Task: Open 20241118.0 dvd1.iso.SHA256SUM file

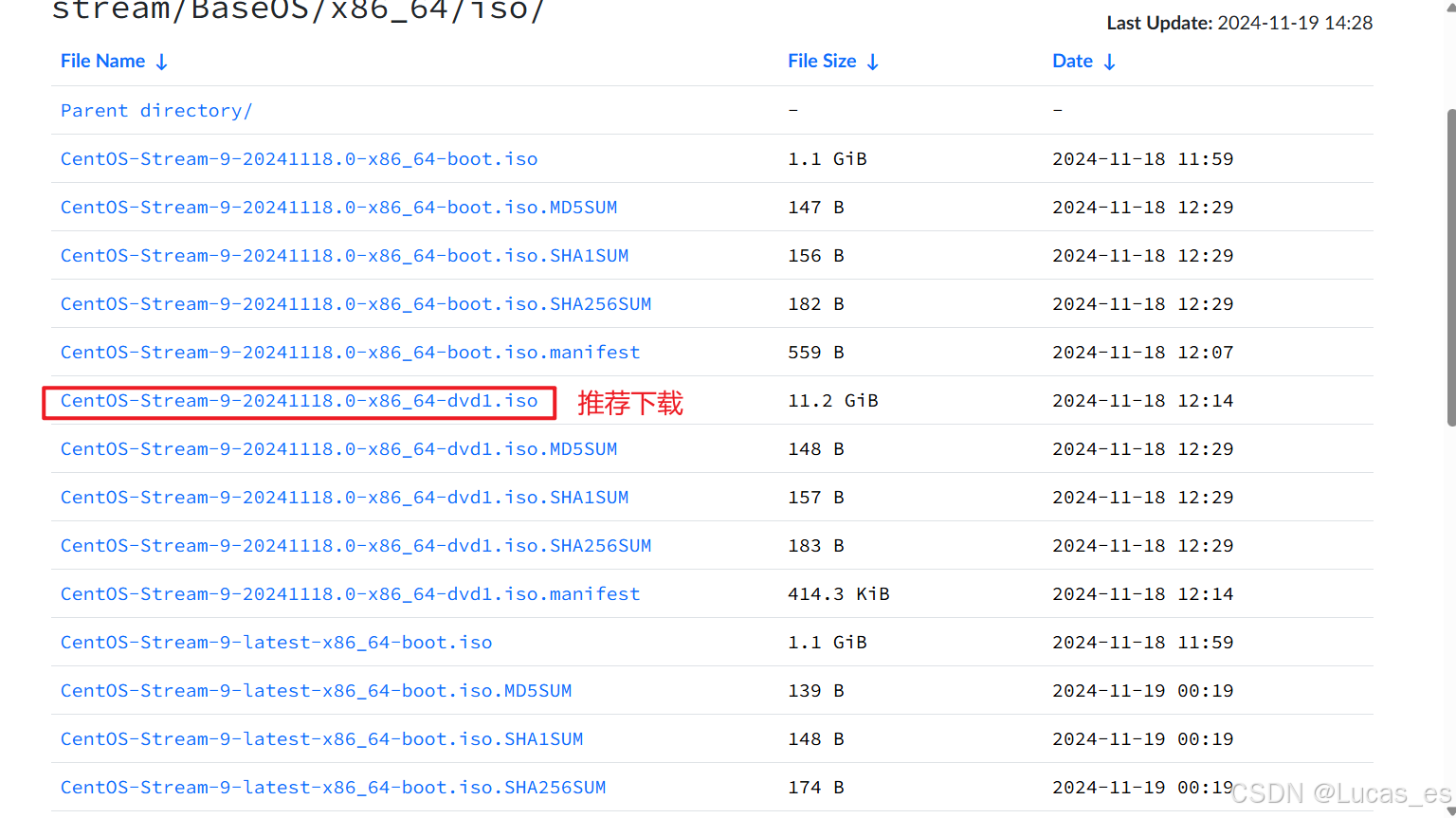Action: tap(355, 545)
